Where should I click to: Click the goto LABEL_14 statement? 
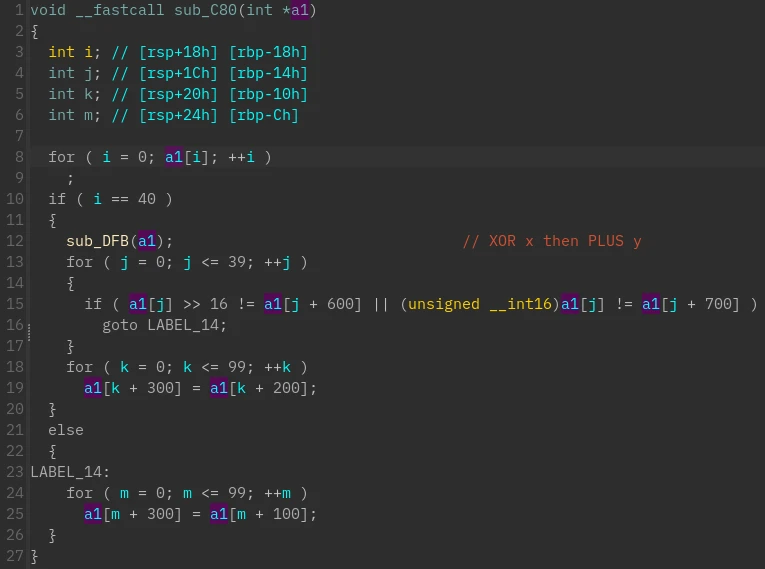pyautogui.click(x=164, y=325)
